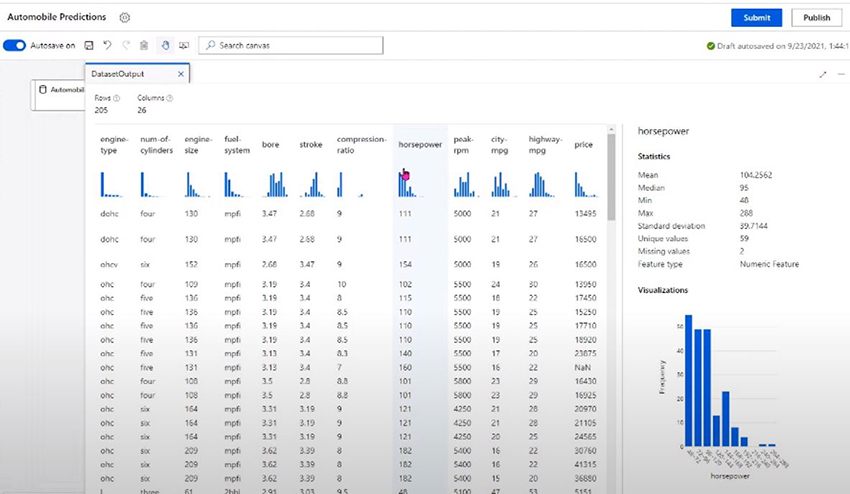Click the Columns info icon
Viewport: 850px width, 494px height.
pyautogui.click(x=169, y=98)
